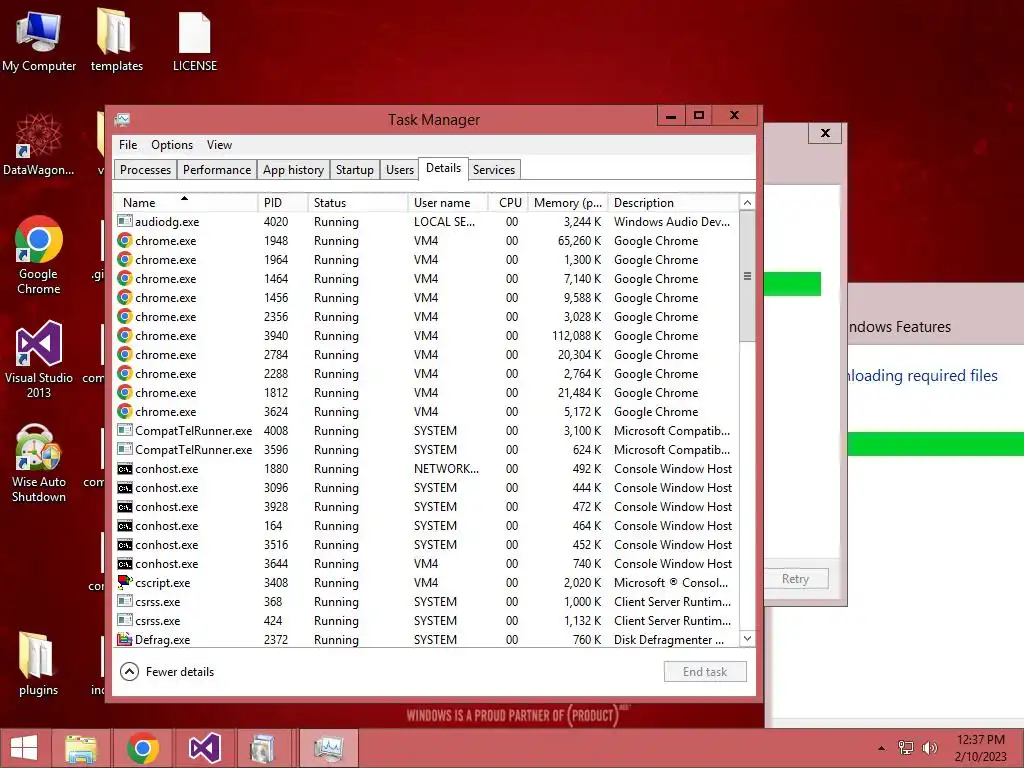The height and width of the screenshot is (768, 1024).
Task: Select the csrss.exe row with PID 424
Action: pos(426,620)
